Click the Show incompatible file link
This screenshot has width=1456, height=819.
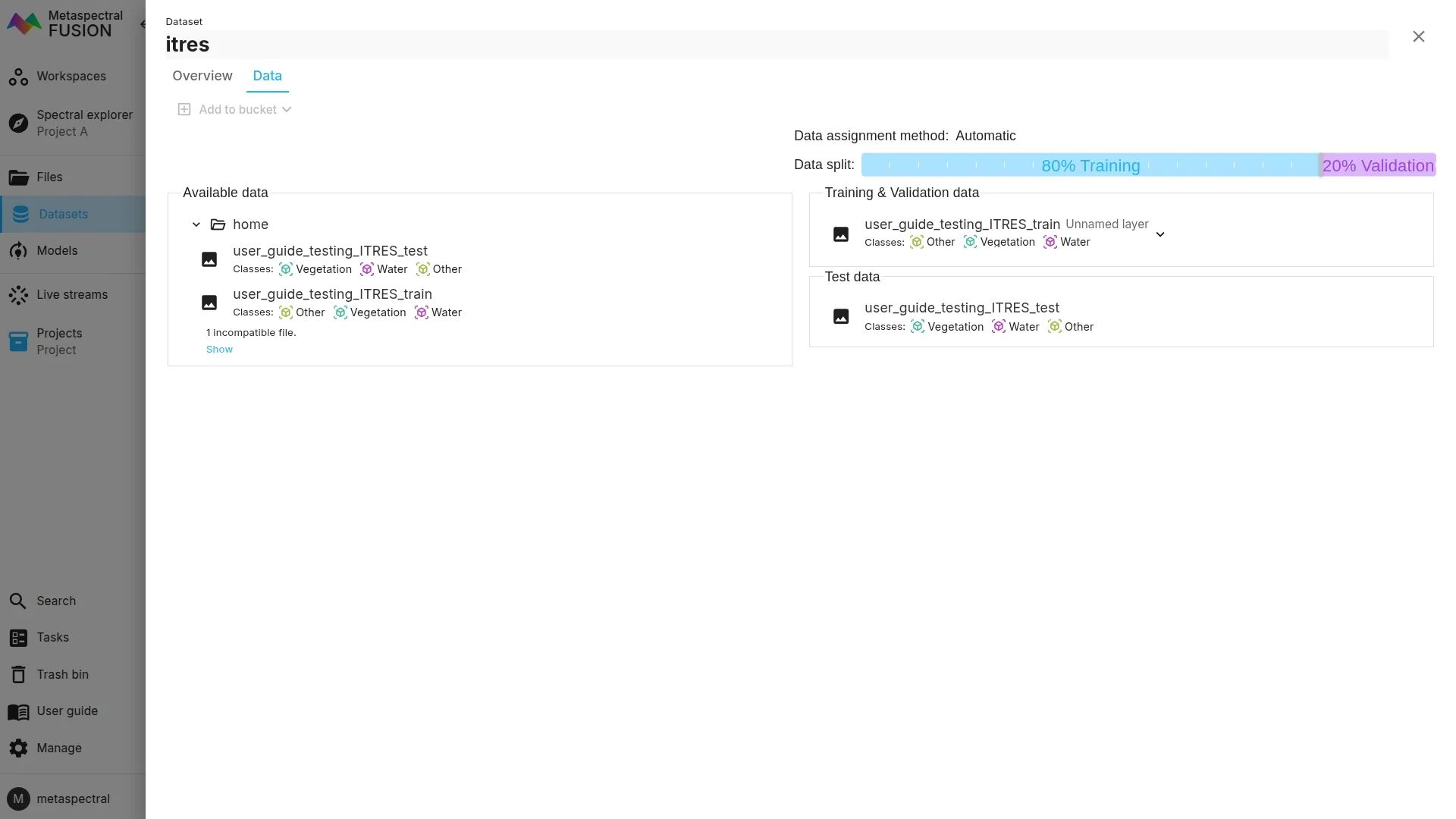pos(219,350)
